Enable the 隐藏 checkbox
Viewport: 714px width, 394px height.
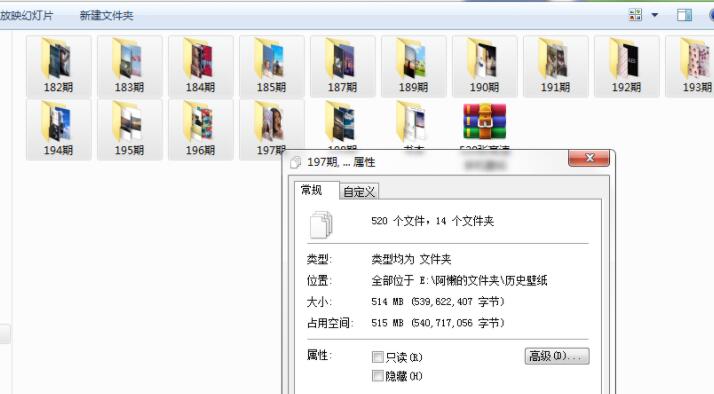pyautogui.click(x=377, y=376)
